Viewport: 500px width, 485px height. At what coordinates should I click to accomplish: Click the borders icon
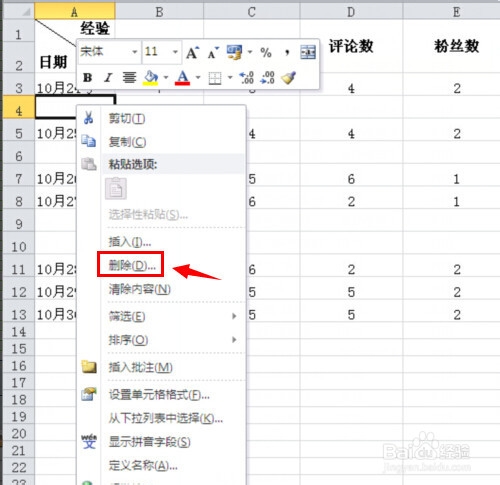[215, 79]
